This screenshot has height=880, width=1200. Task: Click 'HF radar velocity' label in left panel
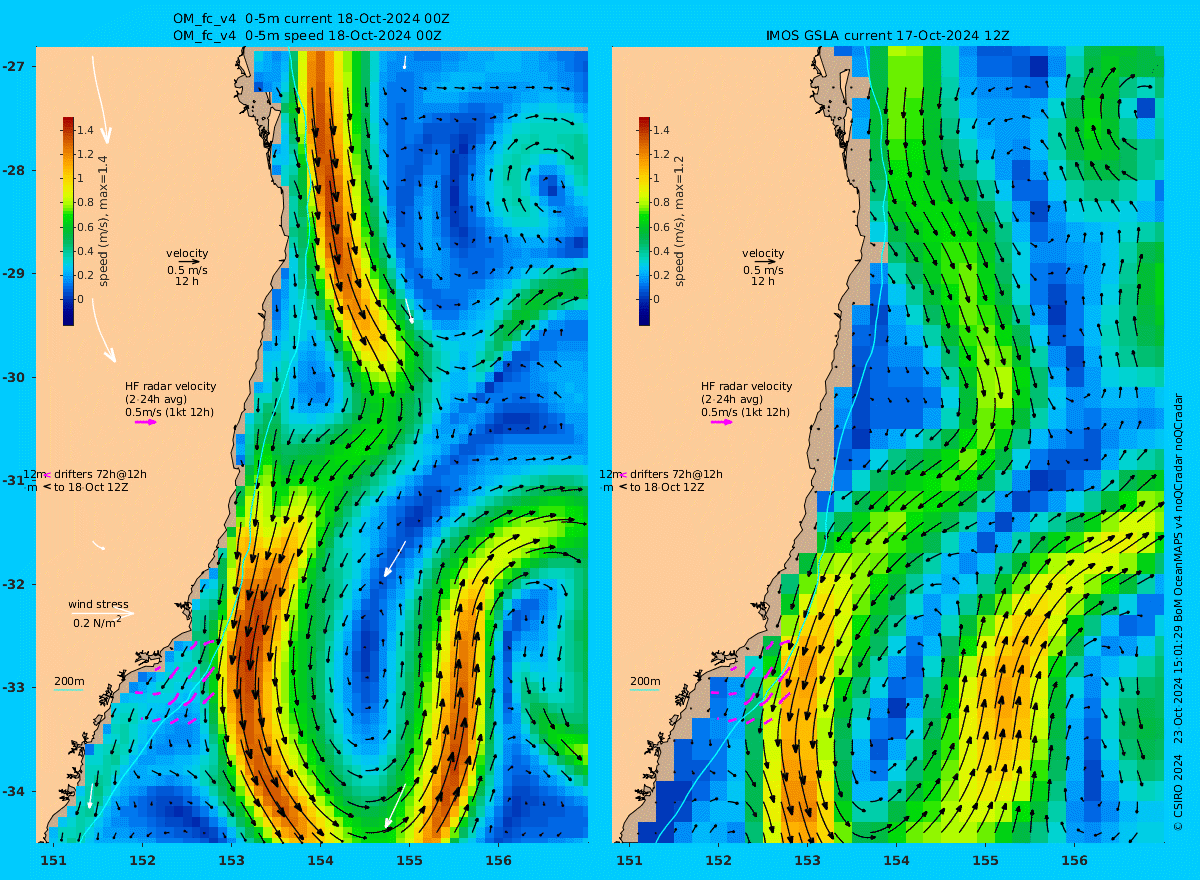click(170, 386)
